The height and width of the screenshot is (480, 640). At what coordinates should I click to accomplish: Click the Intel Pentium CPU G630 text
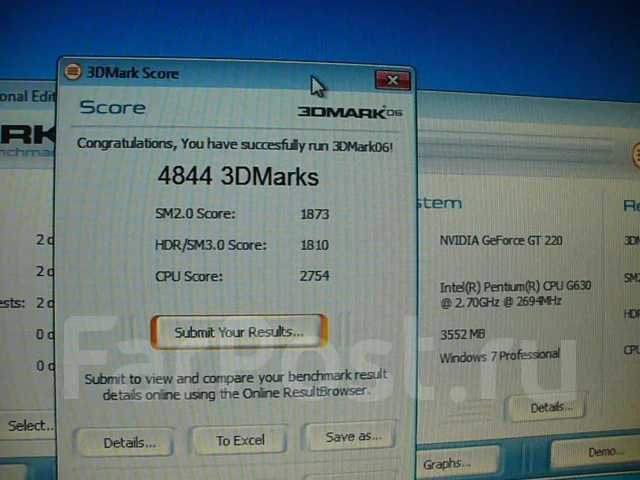pos(516,294)
